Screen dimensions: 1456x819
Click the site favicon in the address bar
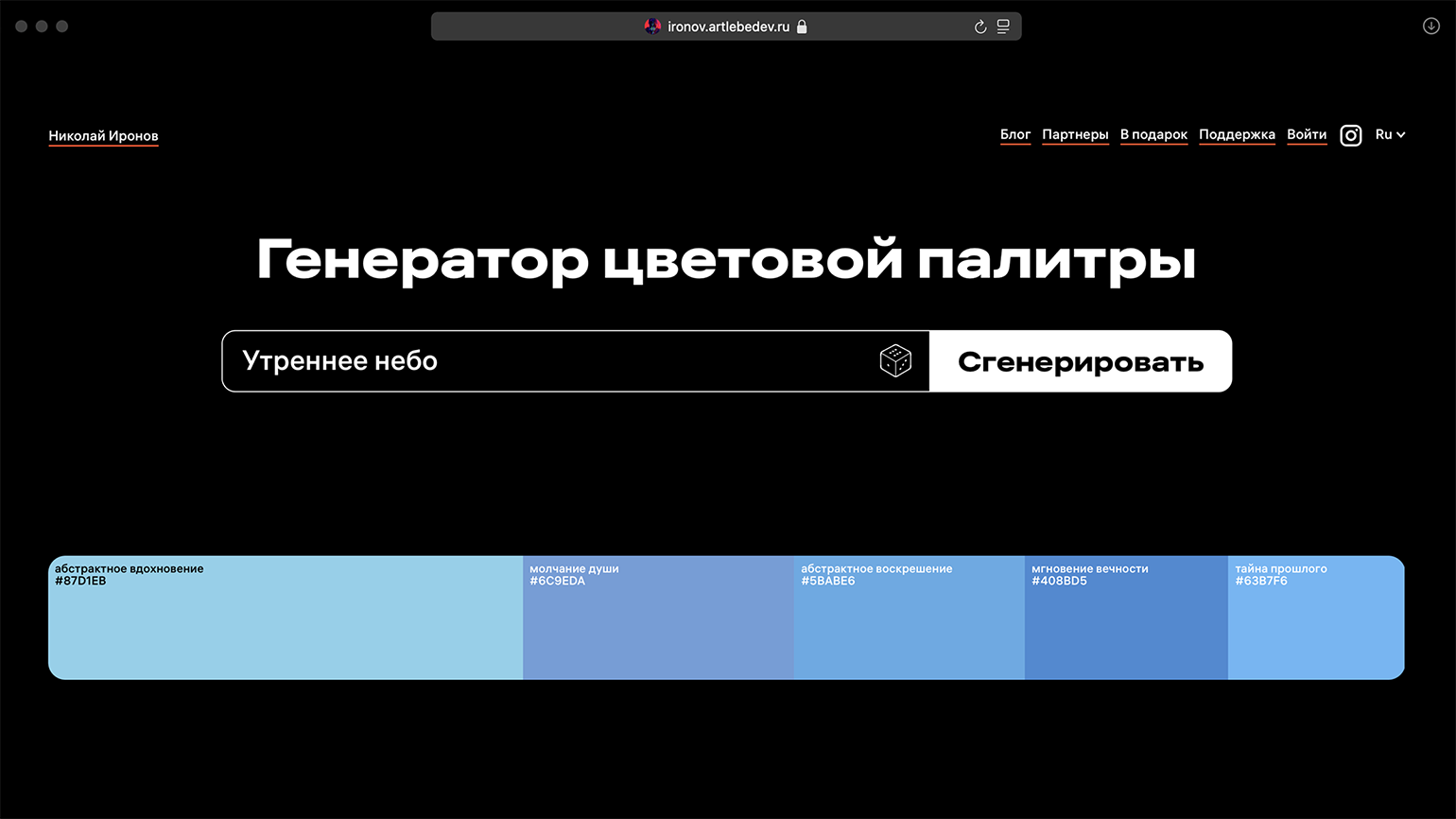click(652, 26)
